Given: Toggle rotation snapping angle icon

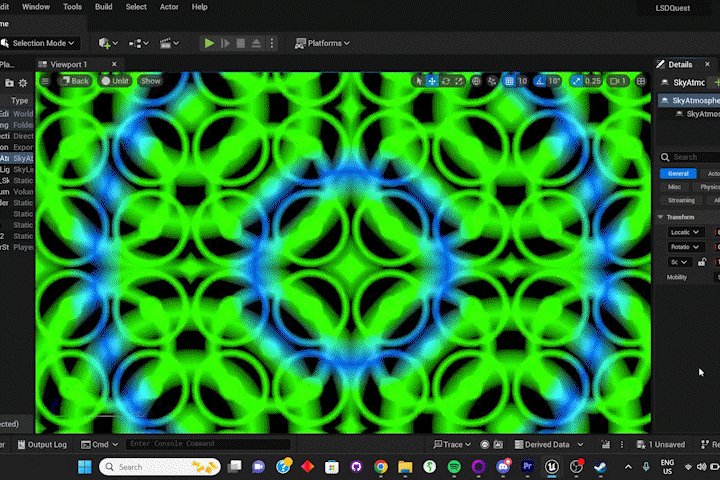Looking at the screenshot, I should coord(540,81).
